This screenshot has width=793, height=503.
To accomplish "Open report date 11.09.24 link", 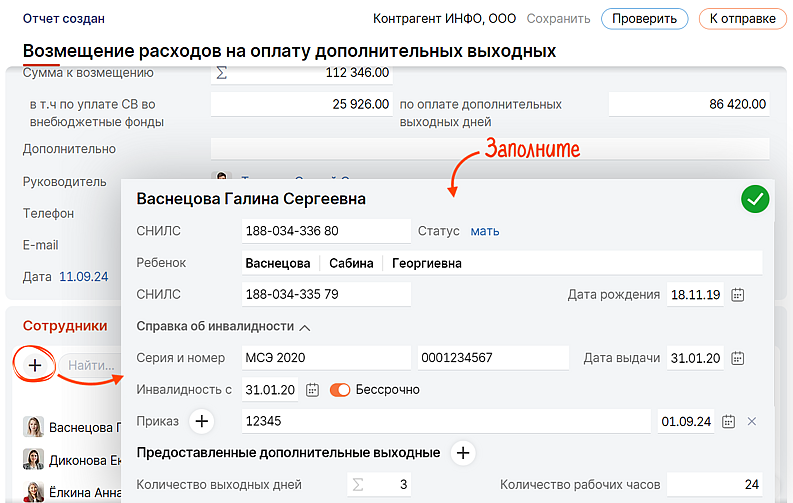I will pos(83,277).
